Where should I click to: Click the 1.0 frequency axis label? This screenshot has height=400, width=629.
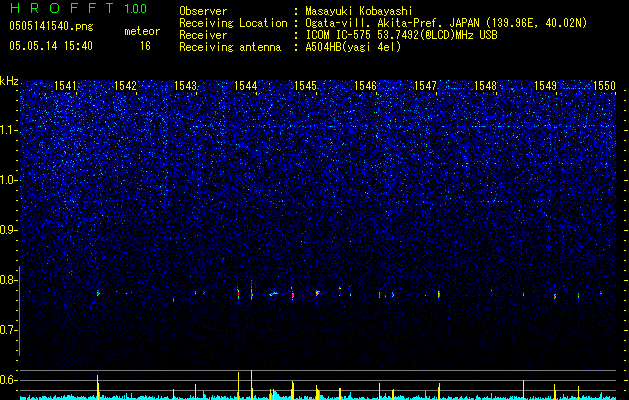pos(9,180)
